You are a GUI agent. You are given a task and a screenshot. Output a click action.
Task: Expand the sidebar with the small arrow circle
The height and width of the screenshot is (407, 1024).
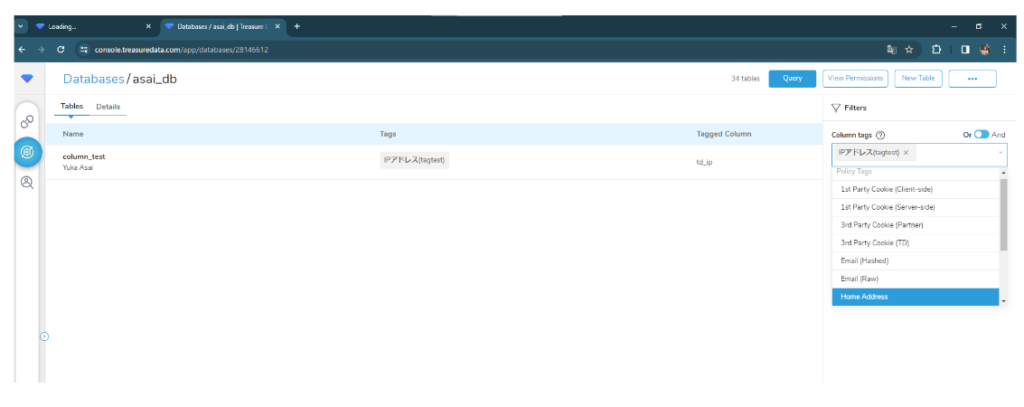(44, 336)
